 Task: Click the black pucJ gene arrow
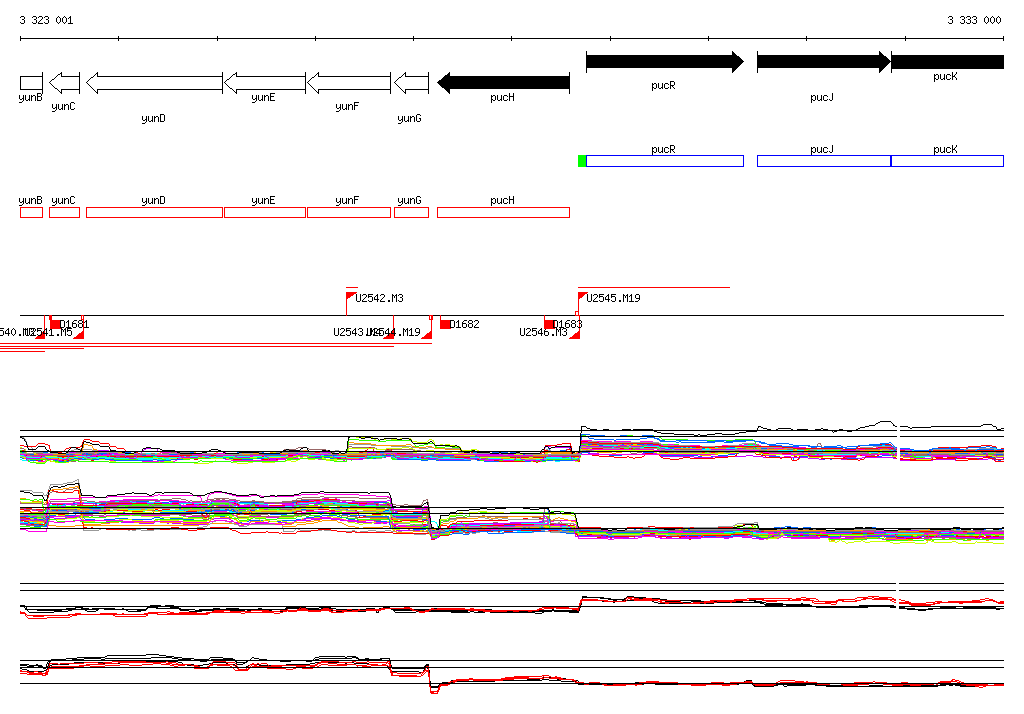point(824,62)
